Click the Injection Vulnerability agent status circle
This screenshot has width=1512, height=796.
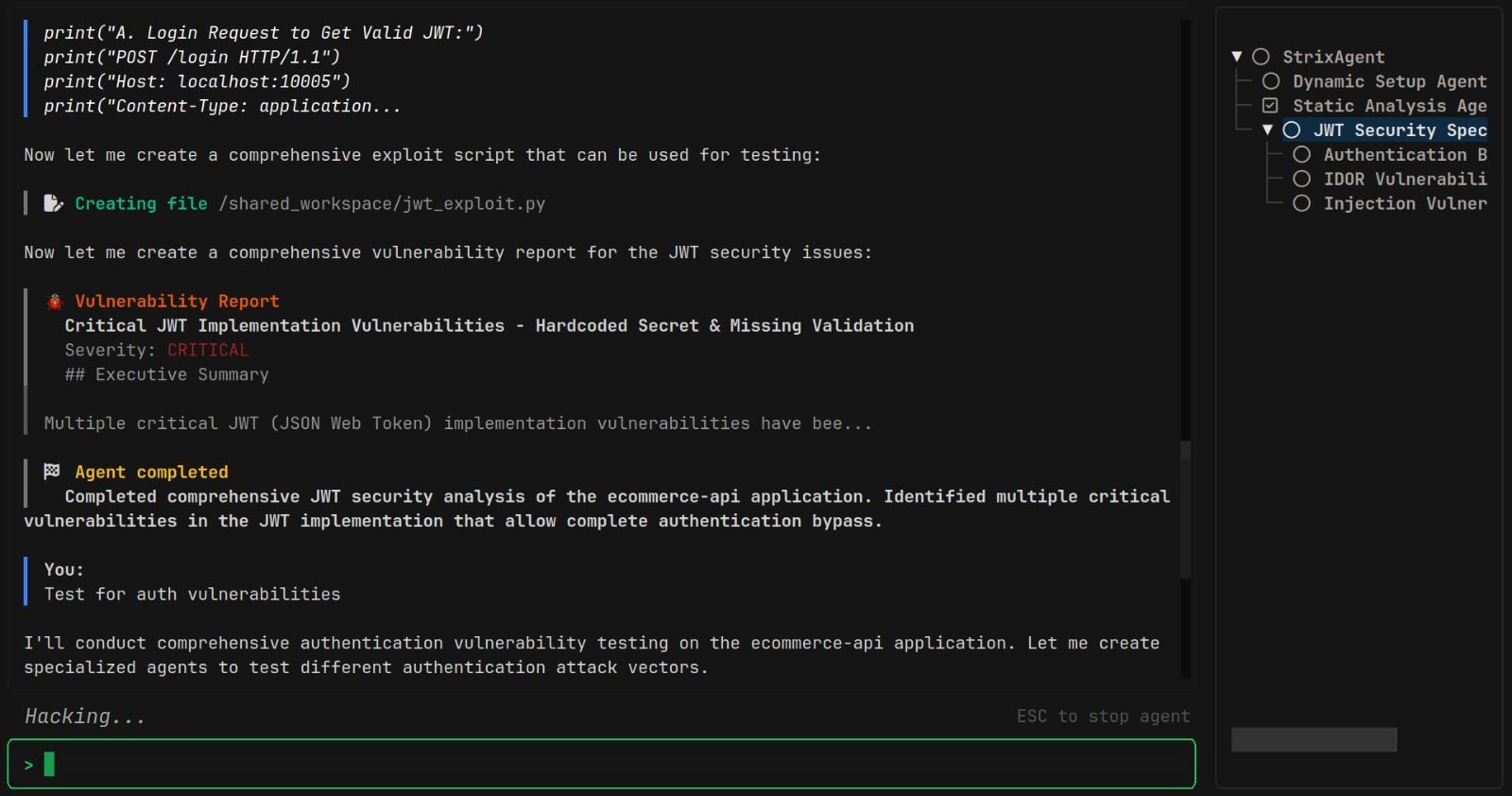pos(1301,203)
